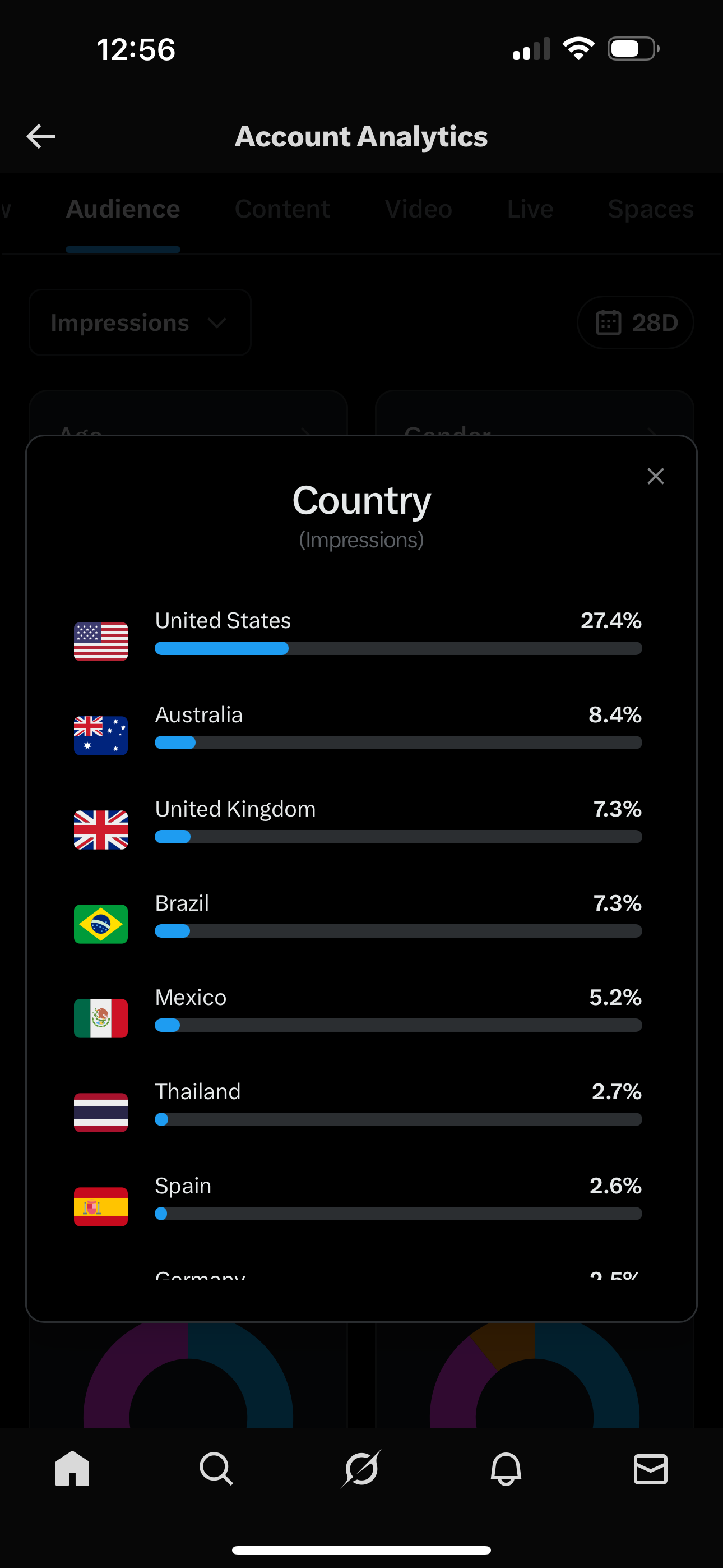This screenshot has width=723, height=1568.
Task: Select the Audience tab
Action: point(123,209)
